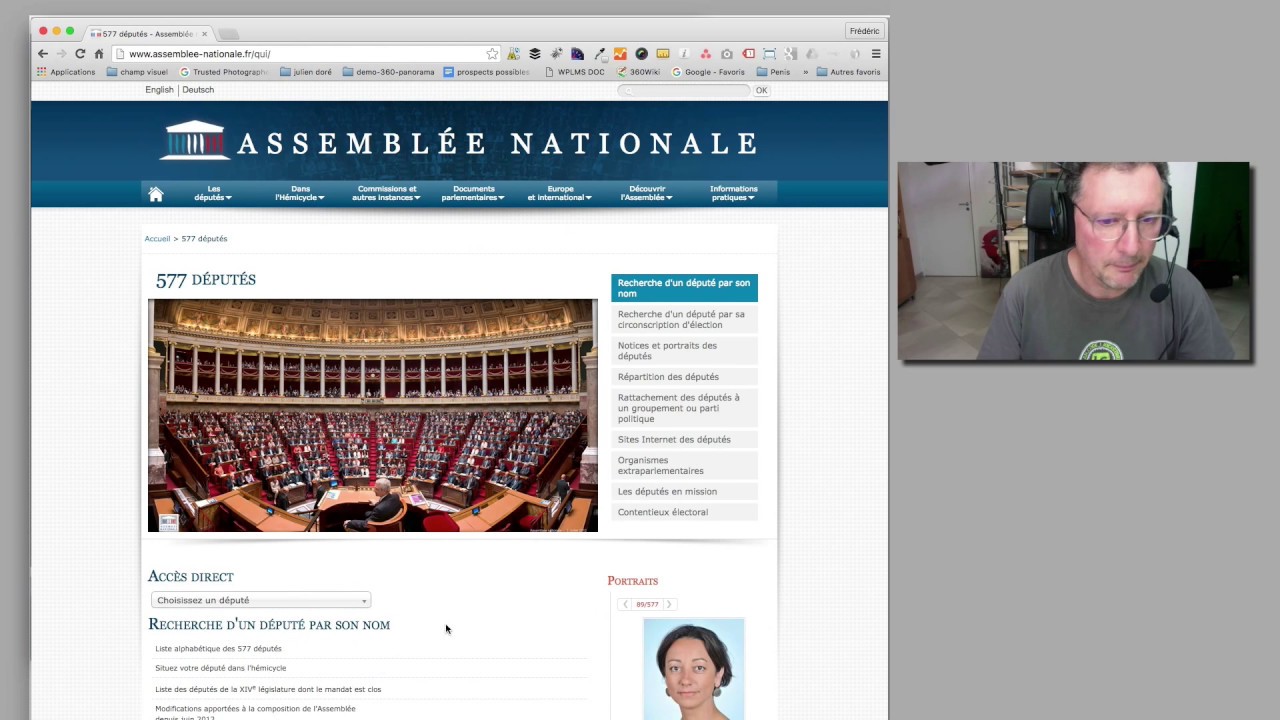The width and height of the screenshot is (1280, 720).
Task: Open the 'champ visuel' bookmark folder
Action: (137, 72)
